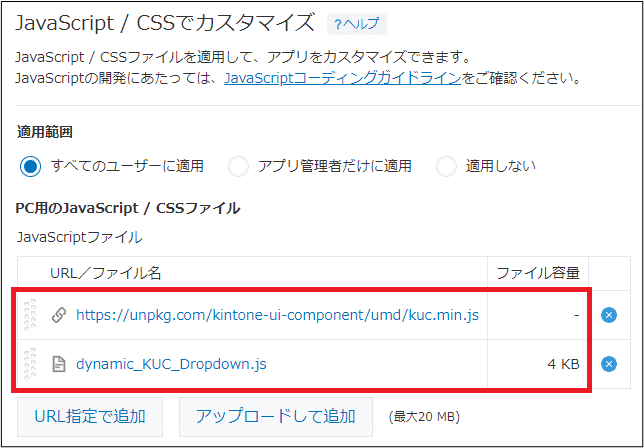Open the dynamic_KUC_Dropdown.js file link
The height and width of the screenshot is (448, 644).
(171, 364)
